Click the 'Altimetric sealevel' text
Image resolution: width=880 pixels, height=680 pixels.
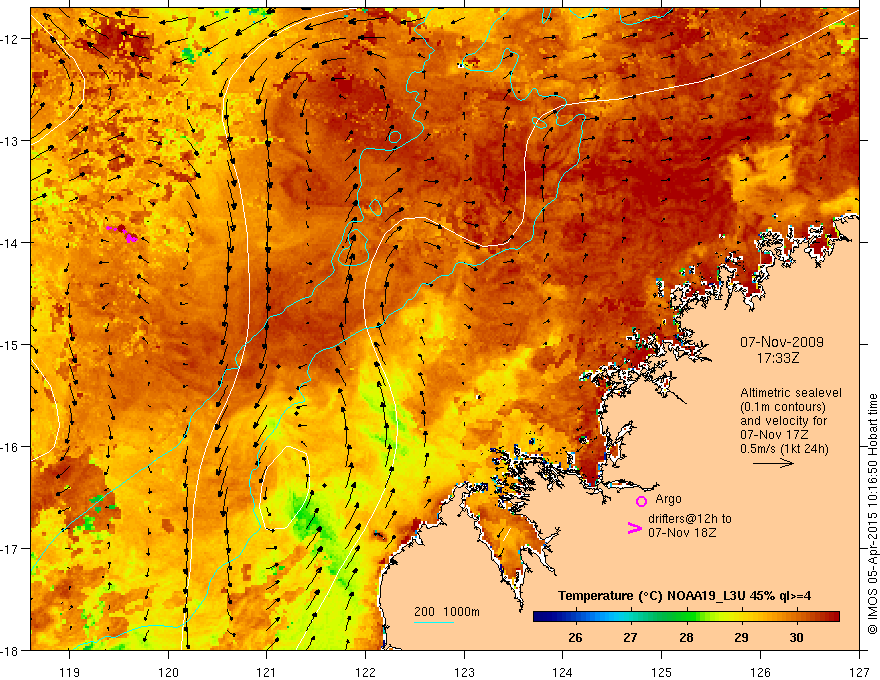point(791,393)
